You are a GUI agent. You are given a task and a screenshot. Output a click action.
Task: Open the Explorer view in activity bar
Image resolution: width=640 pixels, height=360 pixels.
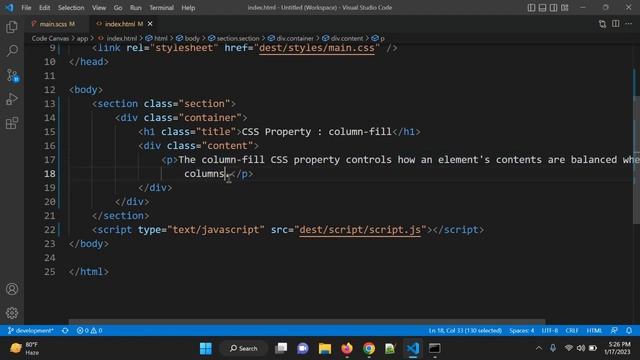click(12, 27)
